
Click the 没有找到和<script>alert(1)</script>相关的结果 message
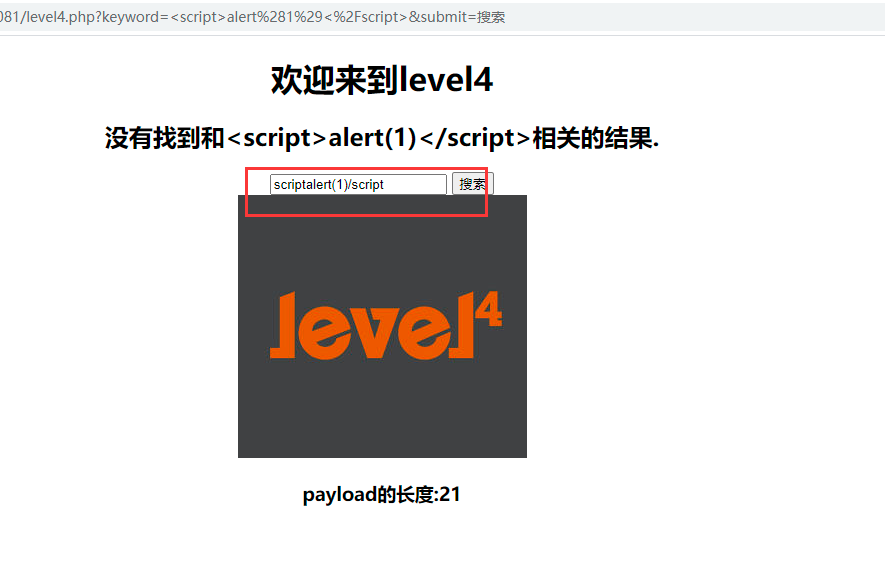pyautogui.click(x=382, y=138)
